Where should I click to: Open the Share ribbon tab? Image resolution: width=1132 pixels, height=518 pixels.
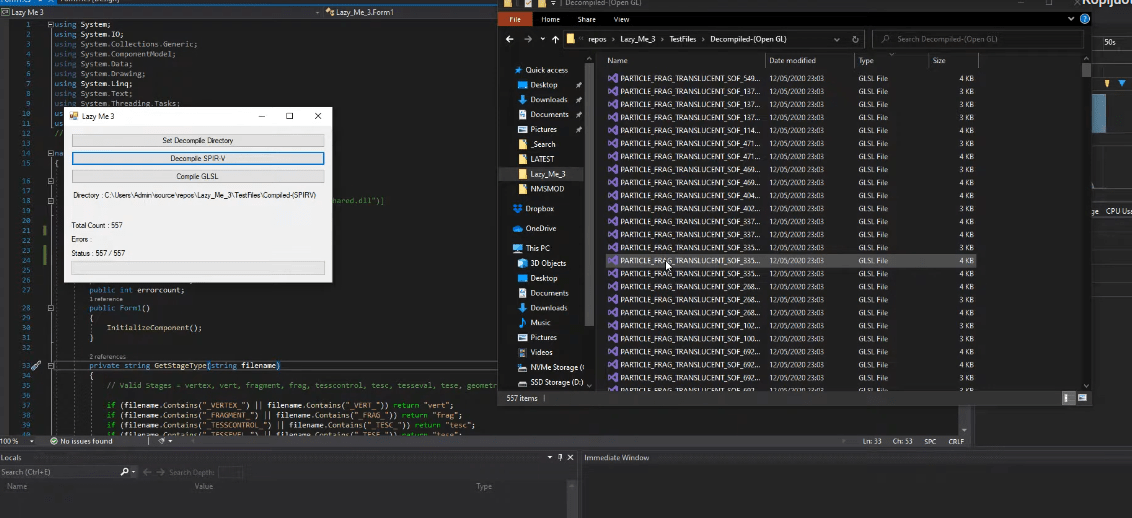click(x=586, y=19)
